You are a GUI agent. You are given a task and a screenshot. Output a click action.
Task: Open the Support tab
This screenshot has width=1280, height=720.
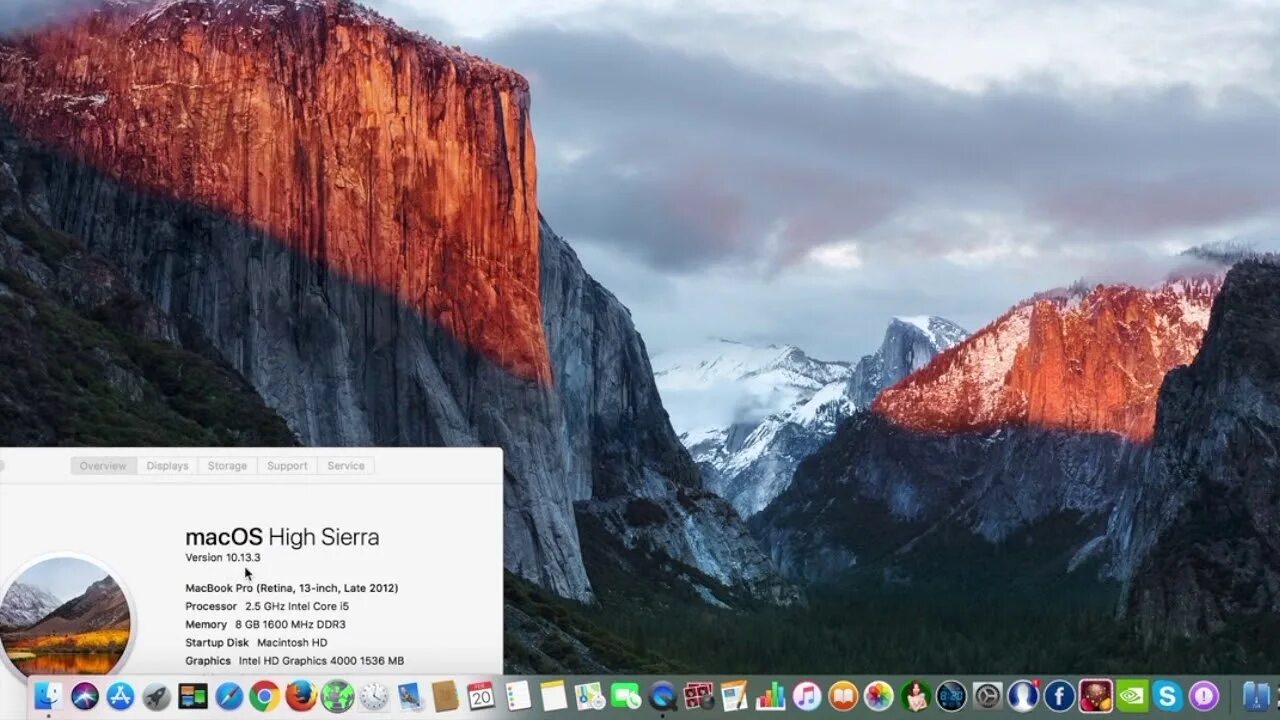(x=287, y=466)
